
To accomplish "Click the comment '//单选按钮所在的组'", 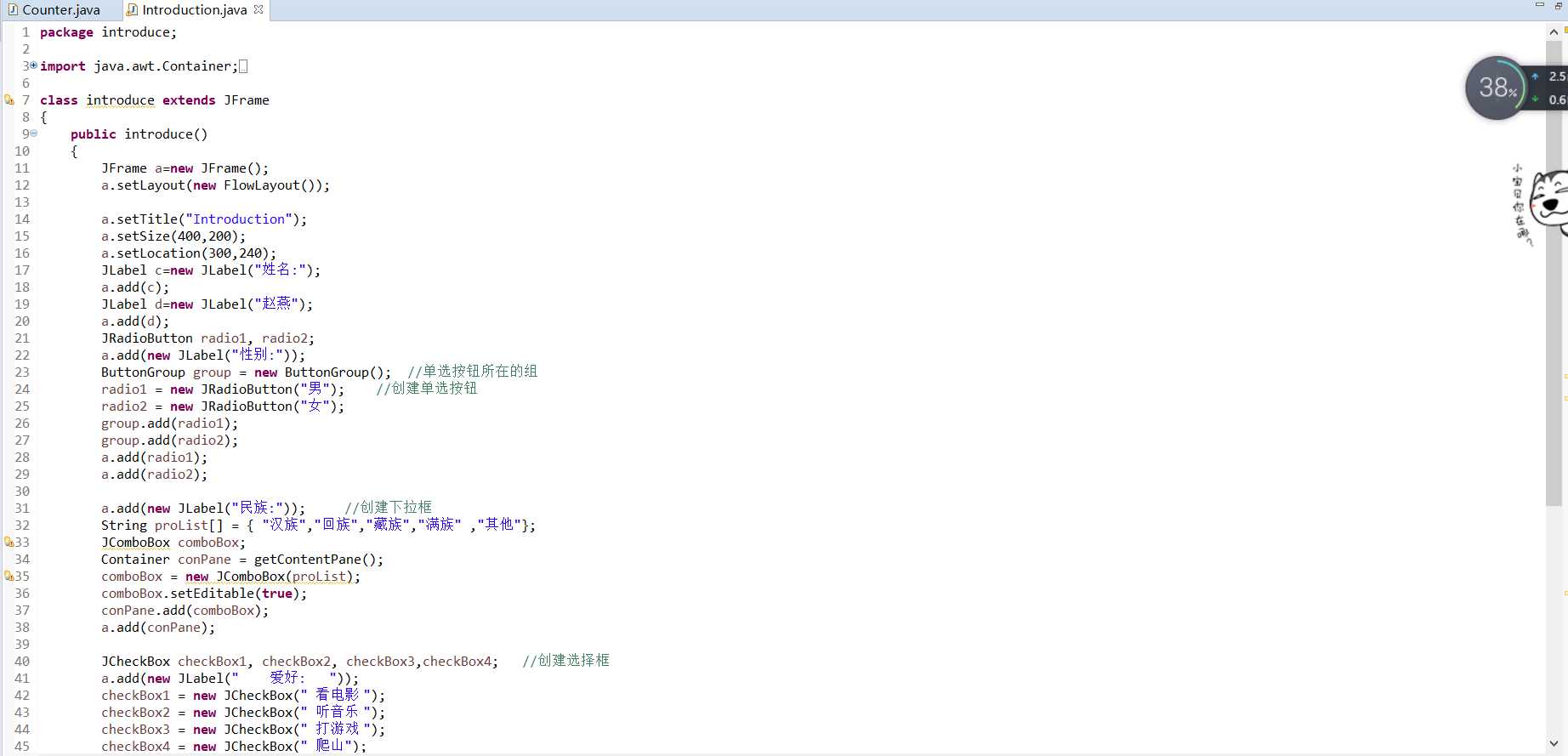I will [x=473, y=372].
